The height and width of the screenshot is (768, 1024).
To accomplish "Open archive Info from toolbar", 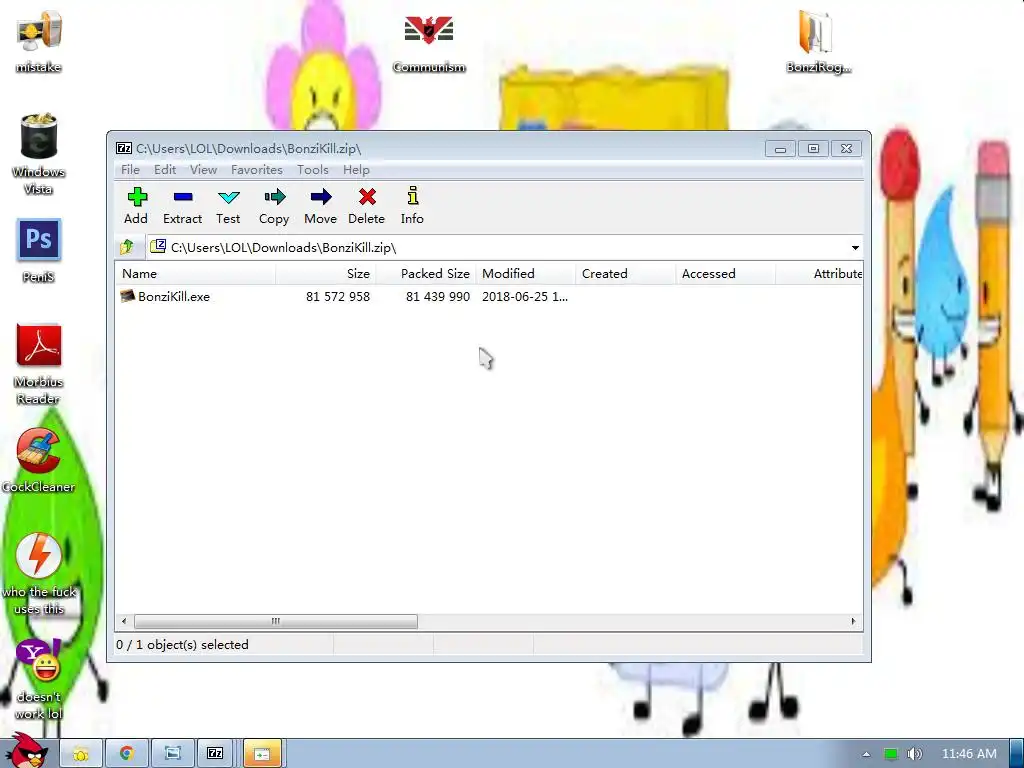I will point(412,206).
